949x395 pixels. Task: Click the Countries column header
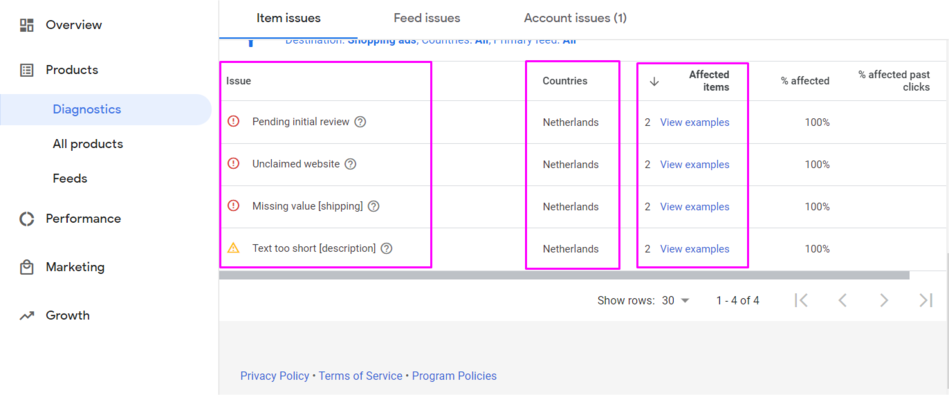(565, 81)
